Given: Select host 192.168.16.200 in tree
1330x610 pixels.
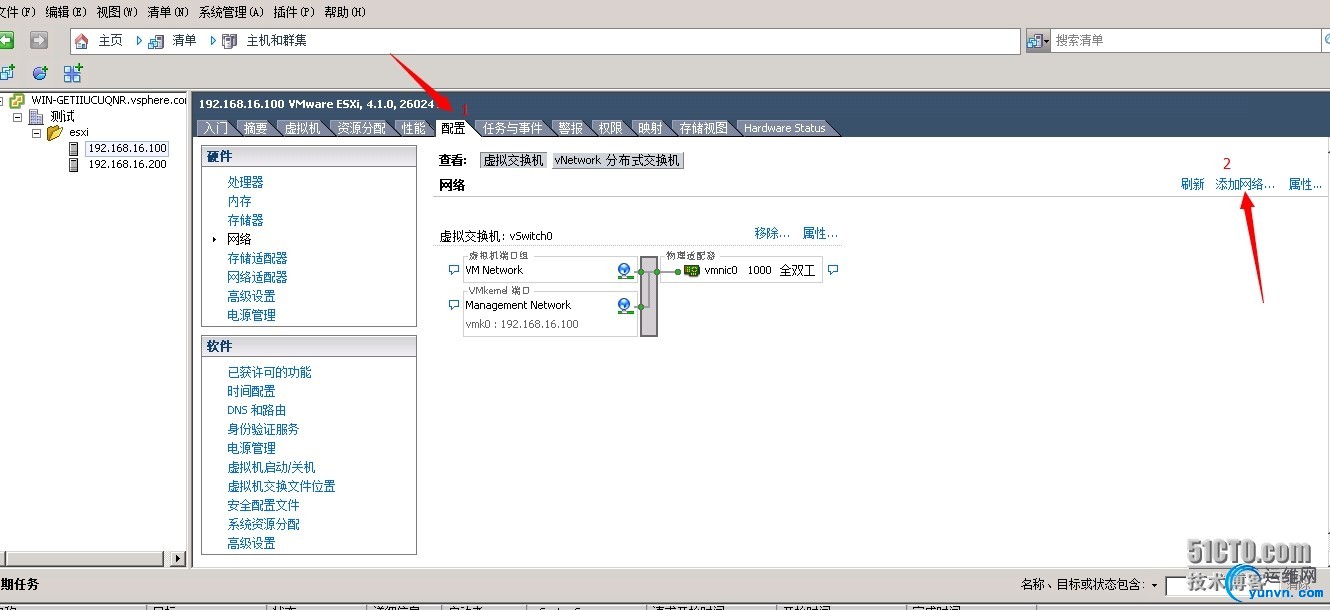Looking at the screenshot, I should pos(127,164).
